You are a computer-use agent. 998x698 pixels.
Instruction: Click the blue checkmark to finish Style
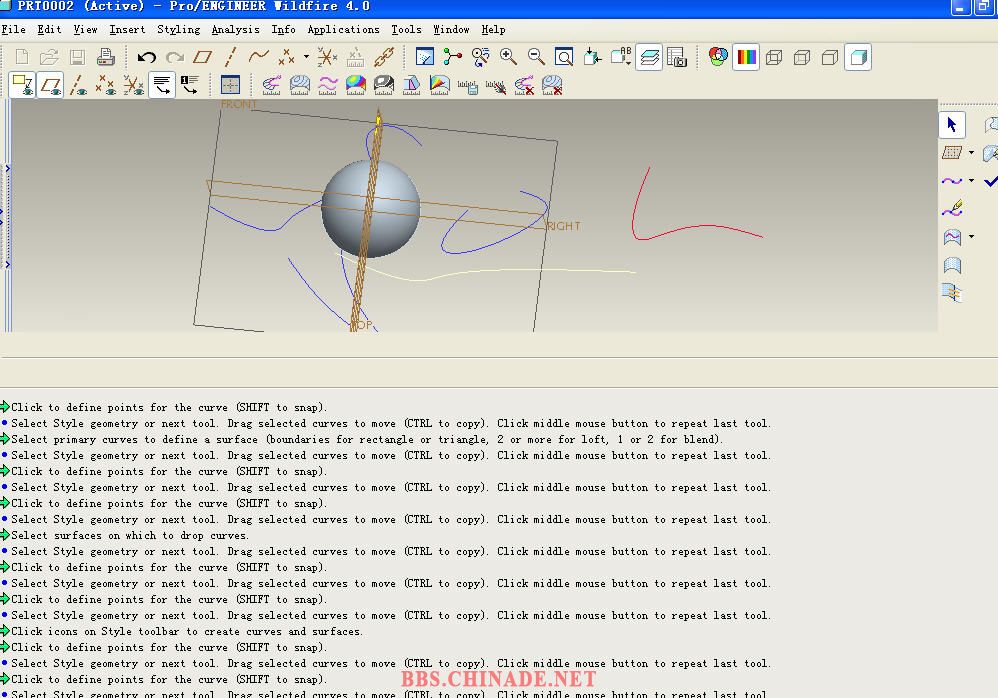[990, 181]
